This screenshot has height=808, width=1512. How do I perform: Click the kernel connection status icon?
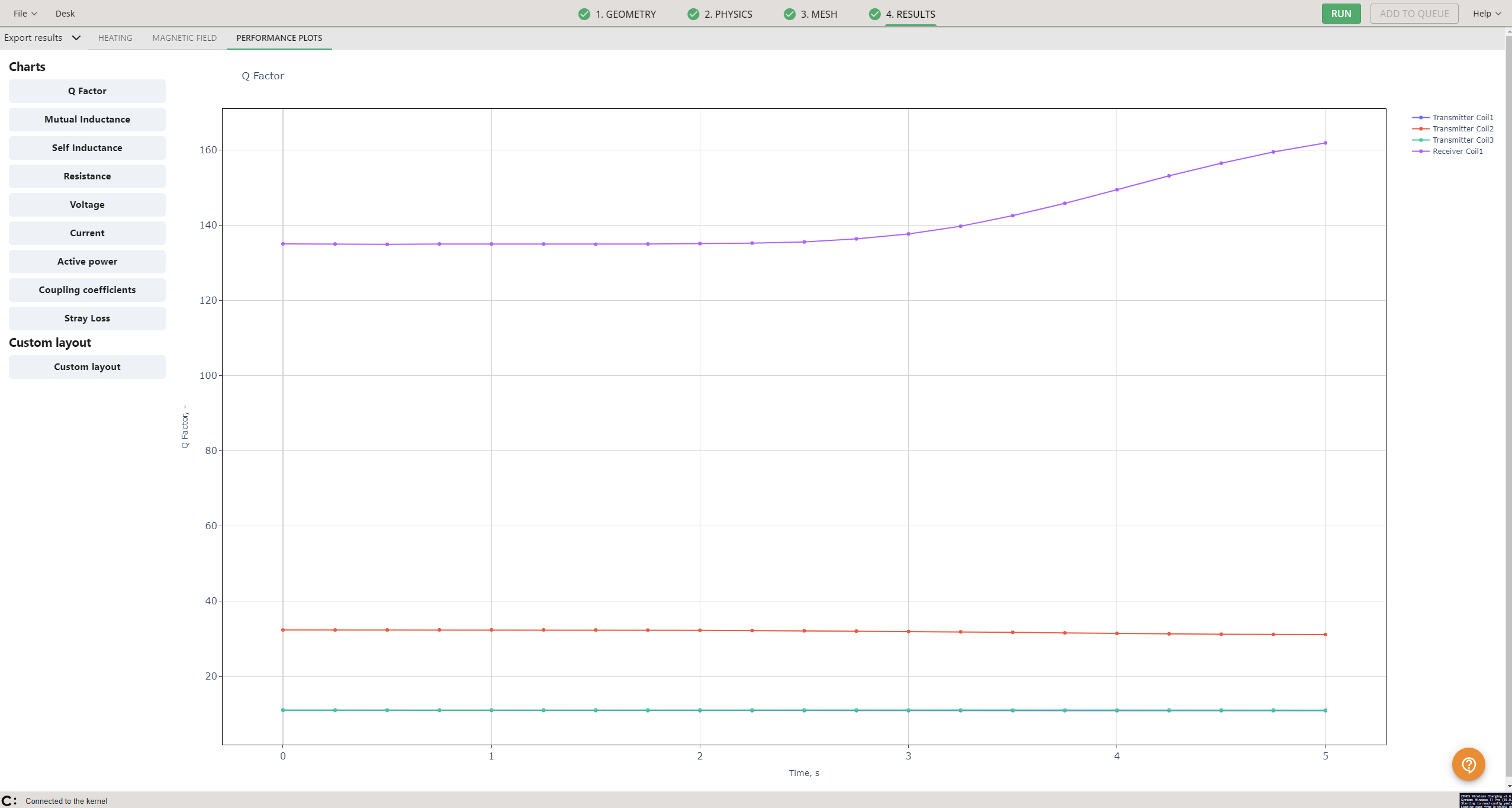[9, 801]
